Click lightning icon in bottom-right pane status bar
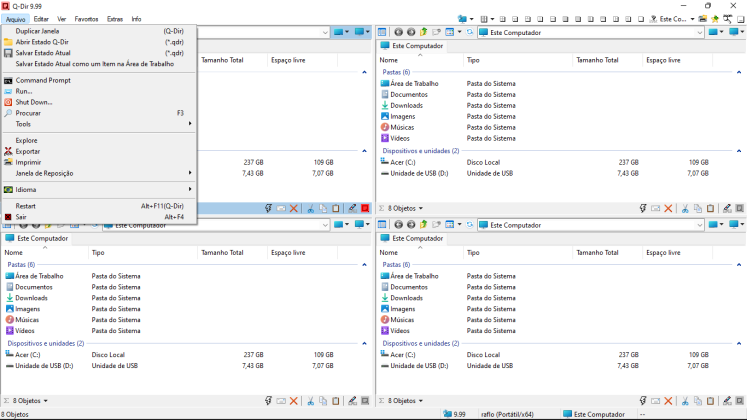The width and height of the screenshot is (747, 420). 643,401
